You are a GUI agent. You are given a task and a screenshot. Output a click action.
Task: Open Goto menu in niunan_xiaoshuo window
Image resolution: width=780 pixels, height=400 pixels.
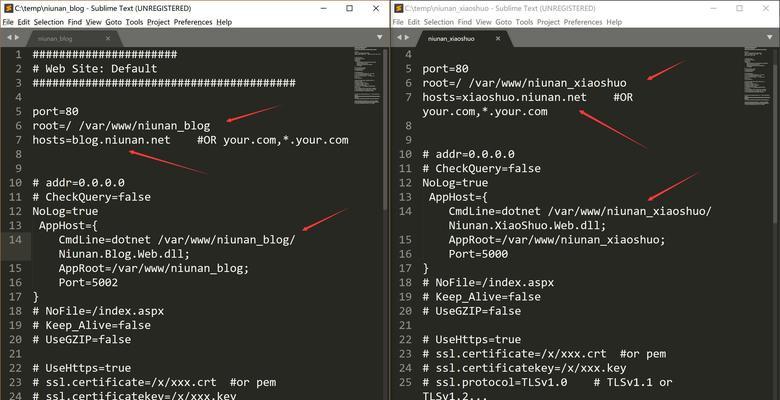click(x=503, y=22)
